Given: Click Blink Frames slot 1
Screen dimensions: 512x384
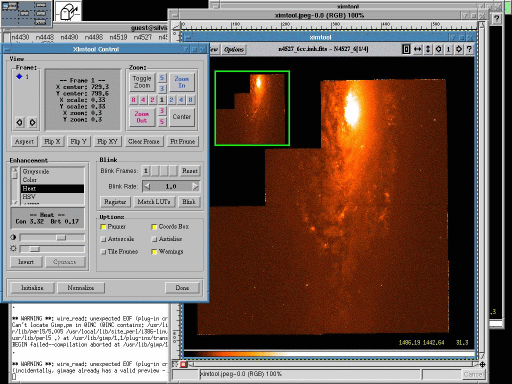Looking at the screenshot, I should [146, 171].
